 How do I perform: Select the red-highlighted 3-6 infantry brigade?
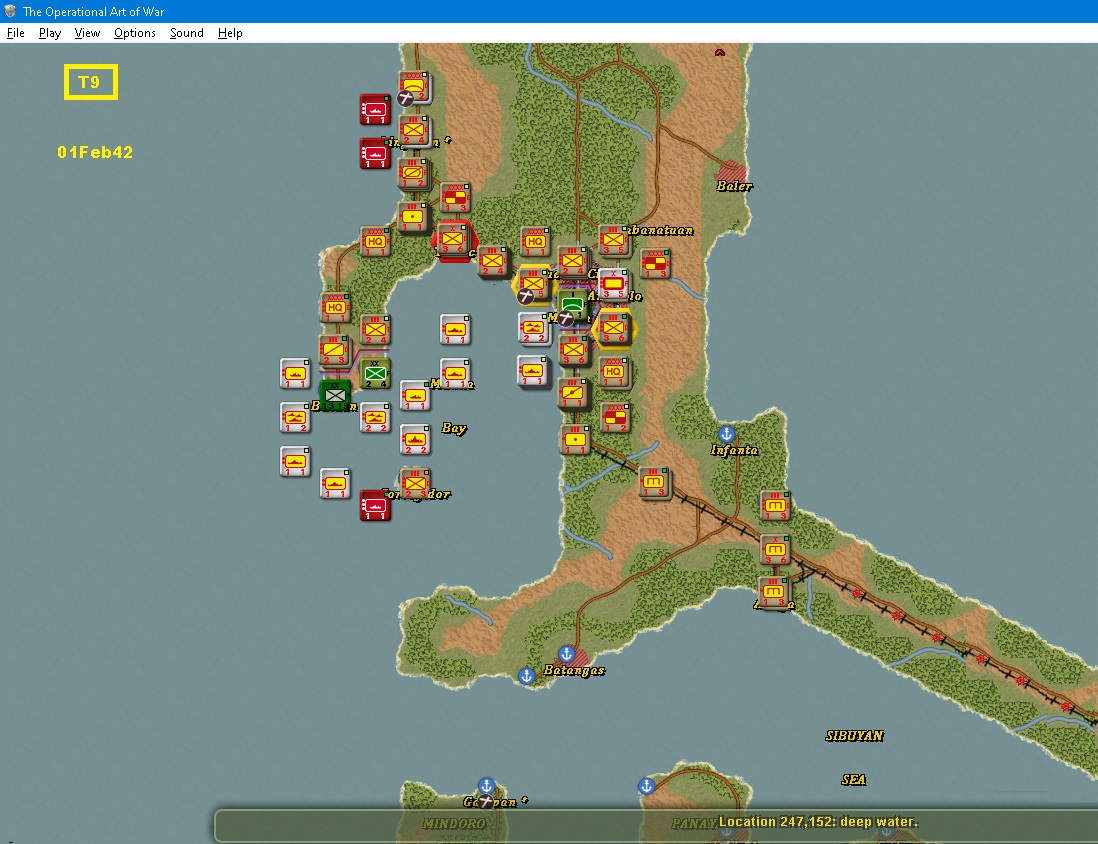tap(452, 240)
